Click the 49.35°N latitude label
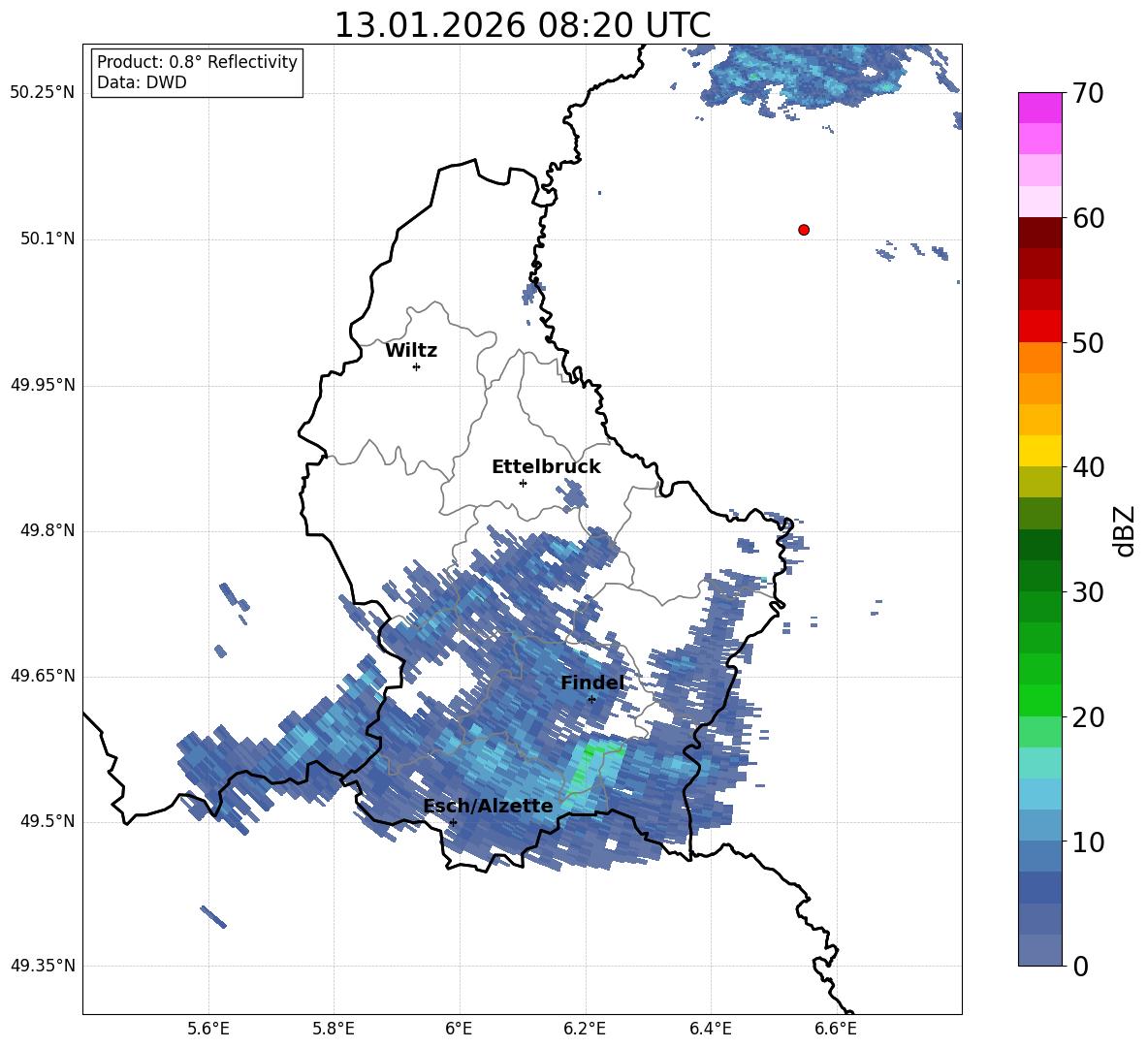The width and height of the screenshot is (1148, 1048). tap(43, 966)
